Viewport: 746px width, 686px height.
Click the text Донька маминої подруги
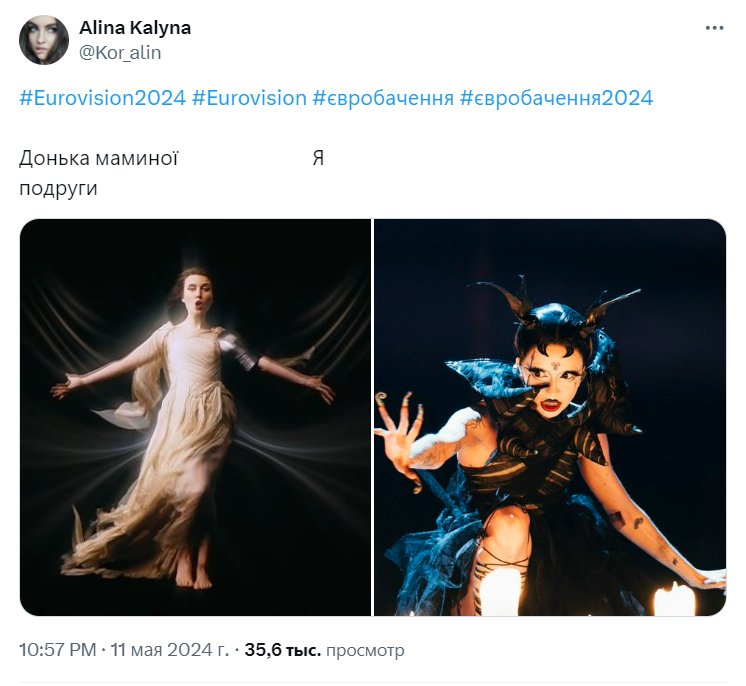tap(98, 172)
